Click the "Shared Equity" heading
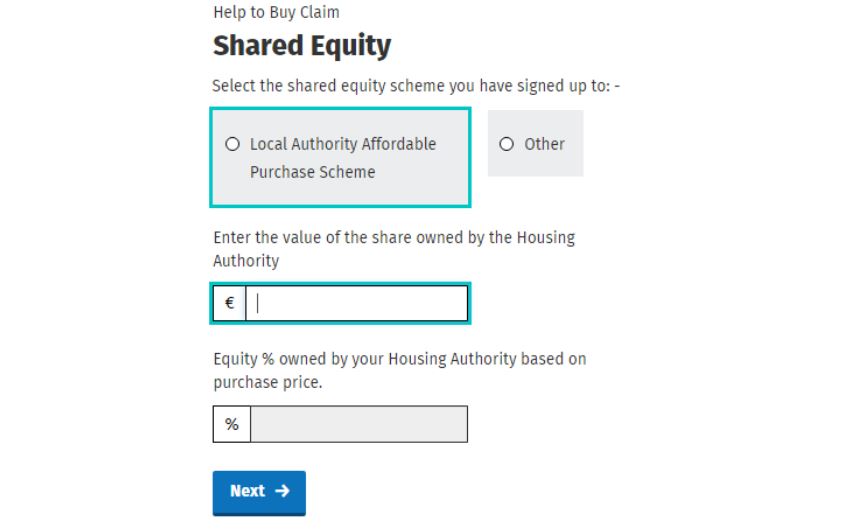The width and height of the screenshot is (848, 531). pos(301,46)
